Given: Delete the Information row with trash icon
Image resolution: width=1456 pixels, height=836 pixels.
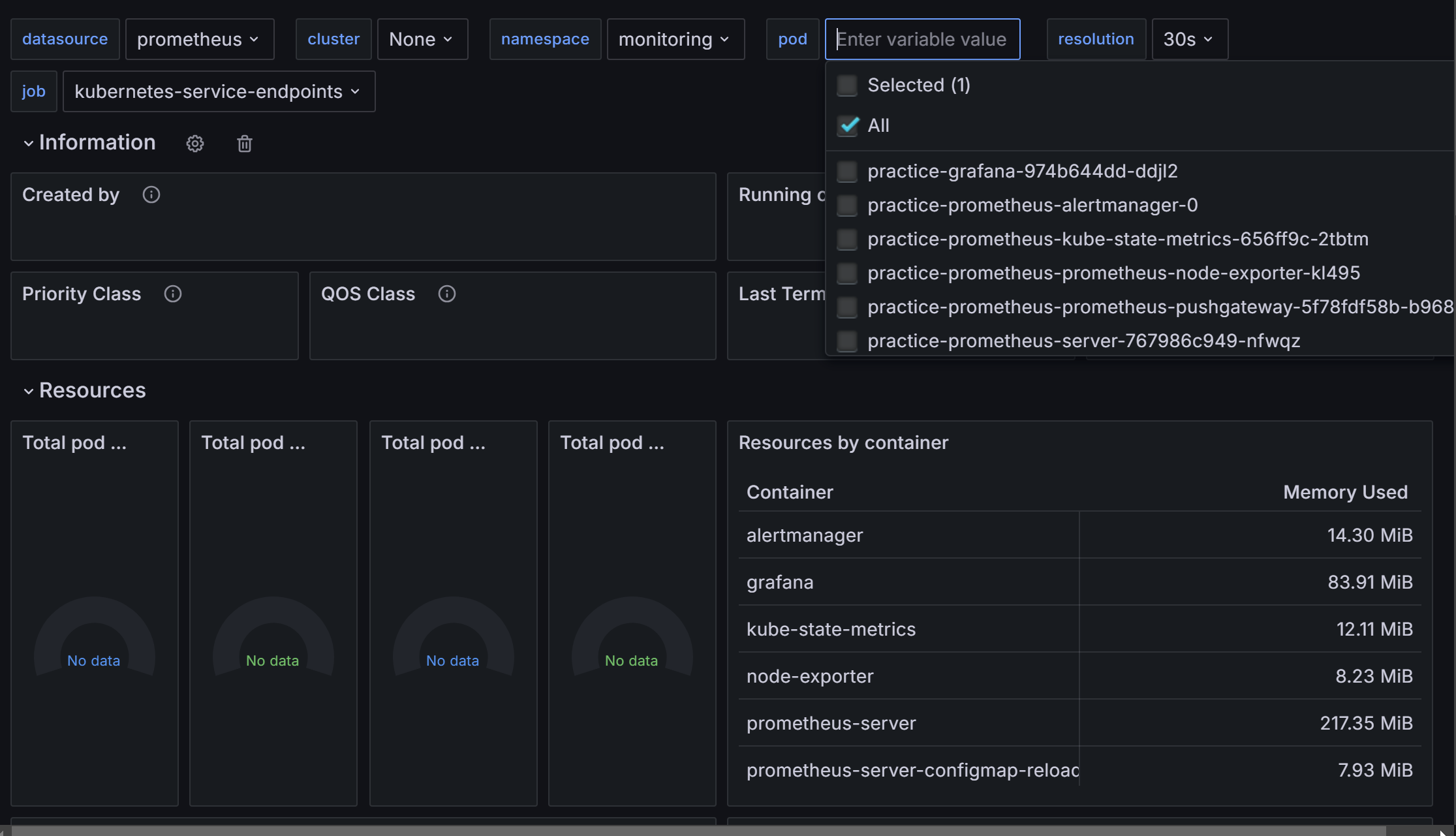Looking at the screenshot, I should point(245,144).
